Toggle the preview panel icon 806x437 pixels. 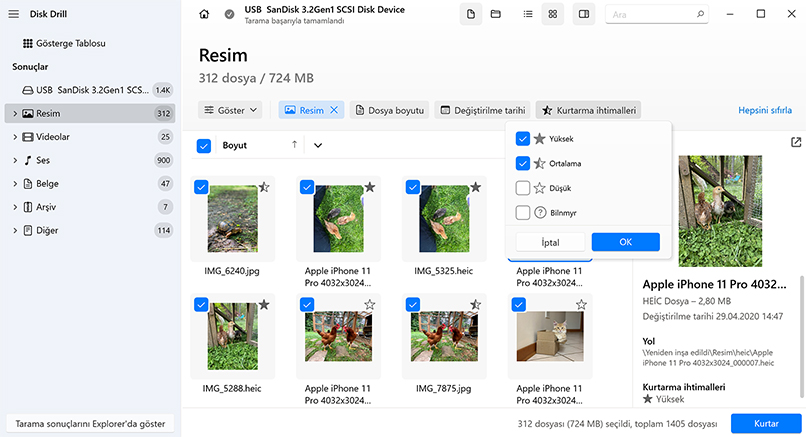coord(585,14)
